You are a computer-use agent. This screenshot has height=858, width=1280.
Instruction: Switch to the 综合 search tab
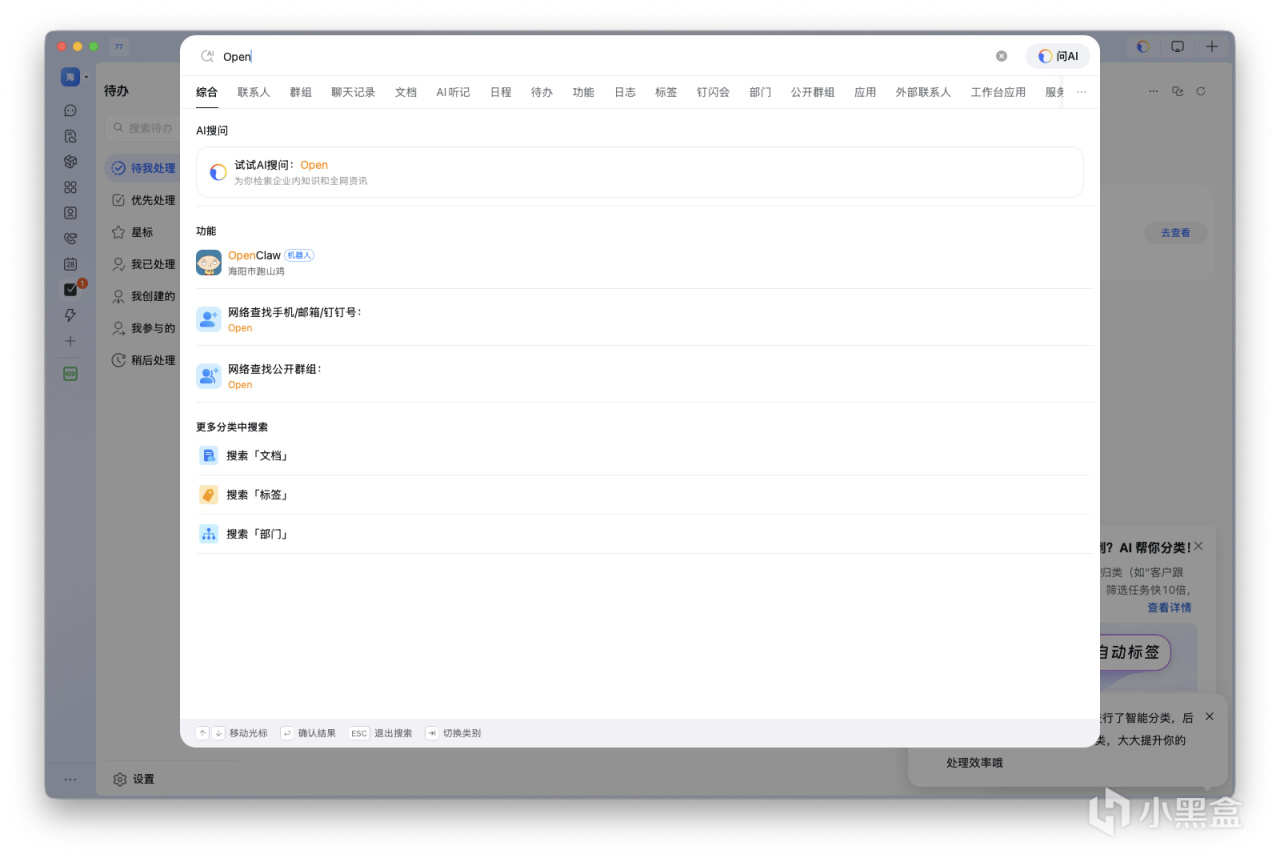[207, 92]
